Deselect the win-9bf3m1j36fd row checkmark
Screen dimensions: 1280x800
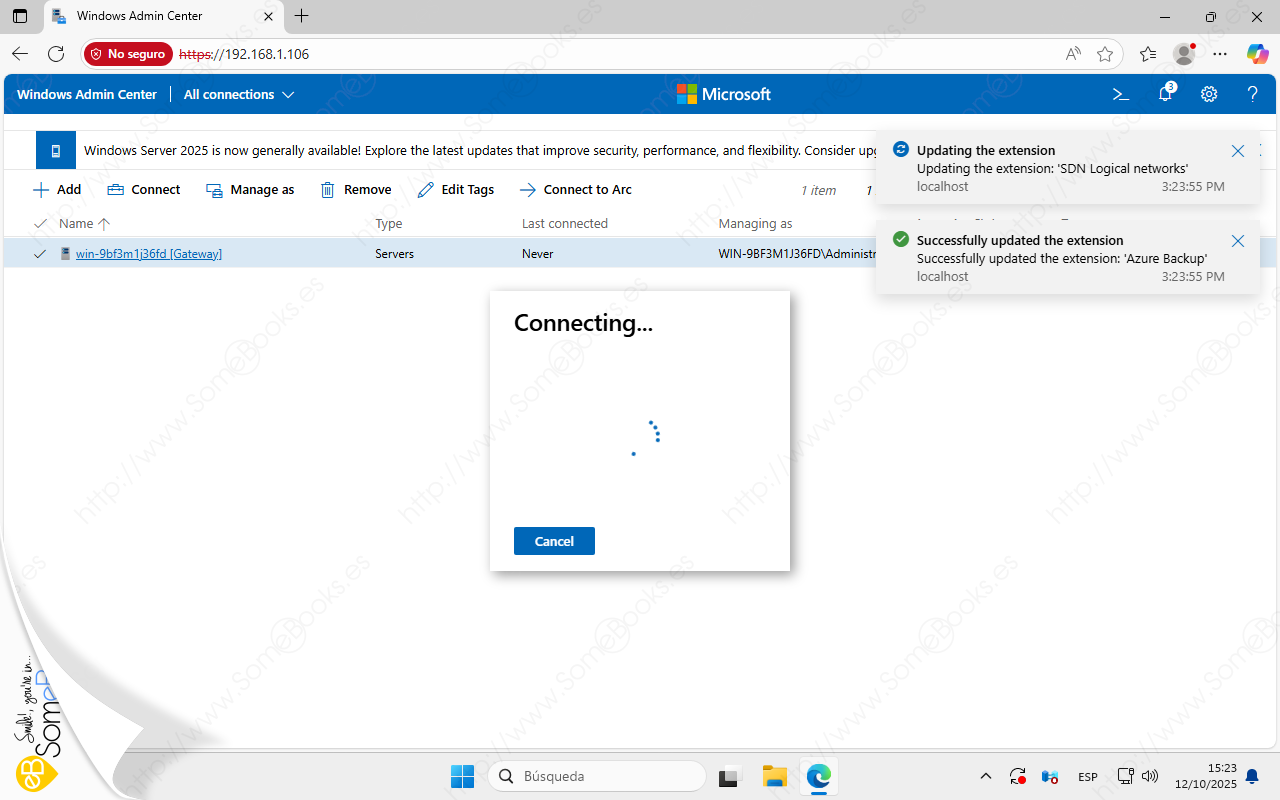click(40, 254)
